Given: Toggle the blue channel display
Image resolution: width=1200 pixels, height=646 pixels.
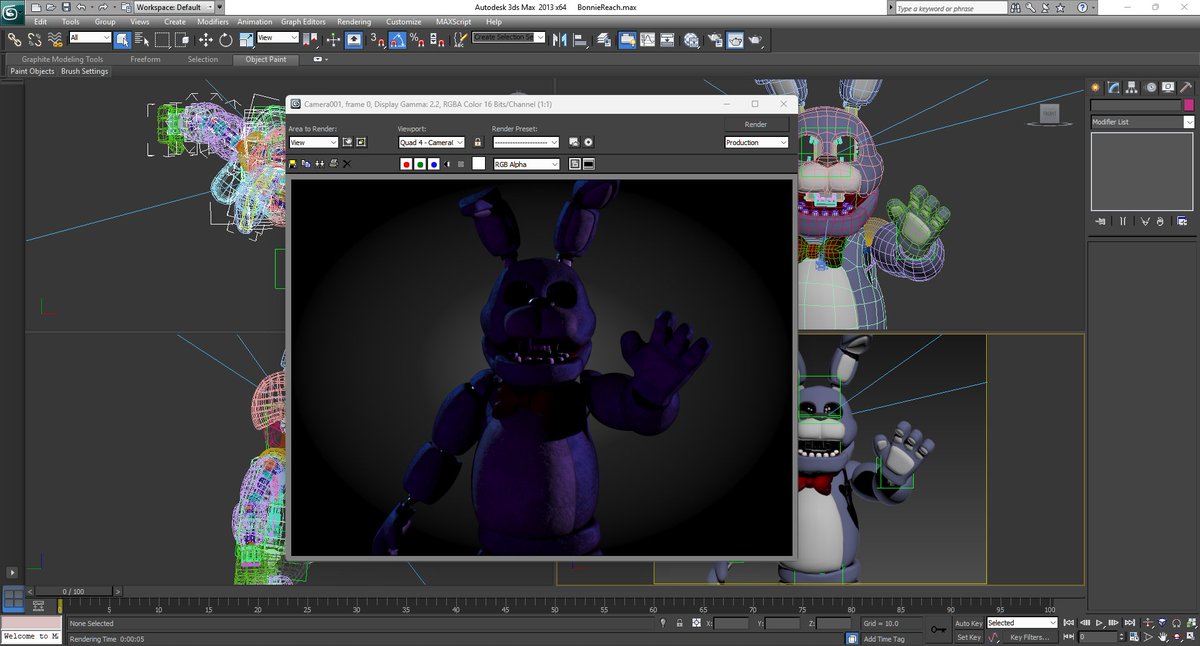Looking at the screenshot, I should coord(433,164).
